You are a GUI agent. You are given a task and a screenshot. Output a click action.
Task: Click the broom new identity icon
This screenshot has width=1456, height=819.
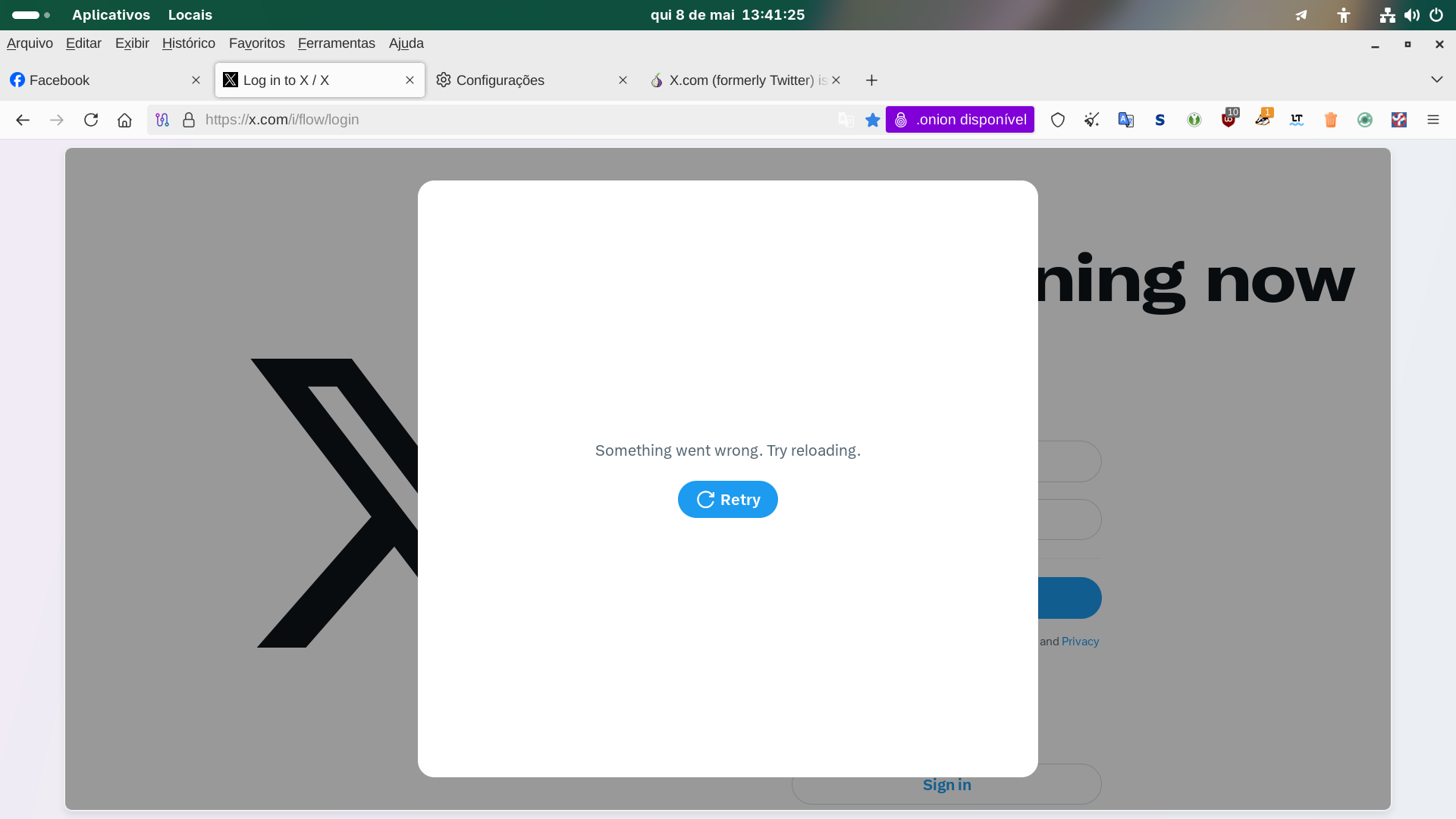[x=1092, y=120]
